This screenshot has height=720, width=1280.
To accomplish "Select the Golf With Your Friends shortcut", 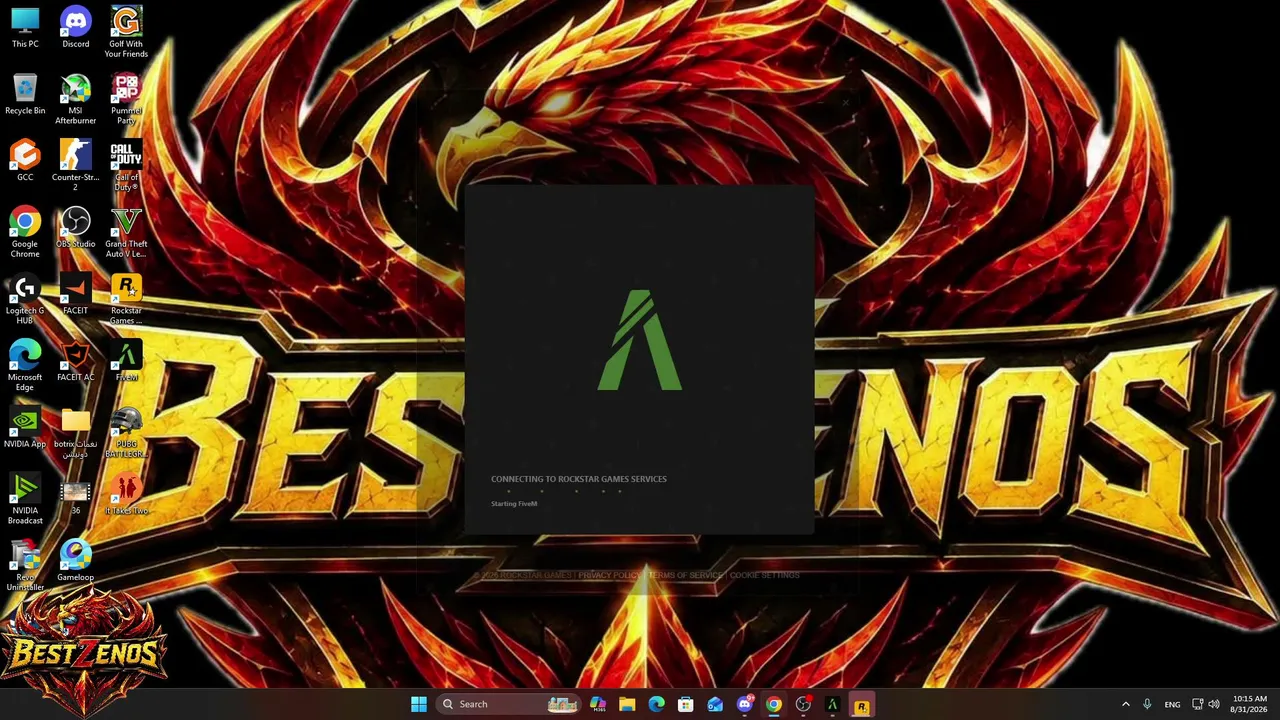I will click(126, 32).
